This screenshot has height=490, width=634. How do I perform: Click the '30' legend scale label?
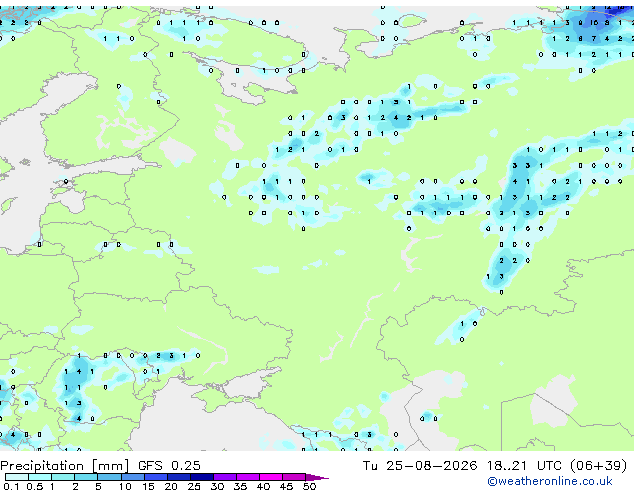(217, 486)
